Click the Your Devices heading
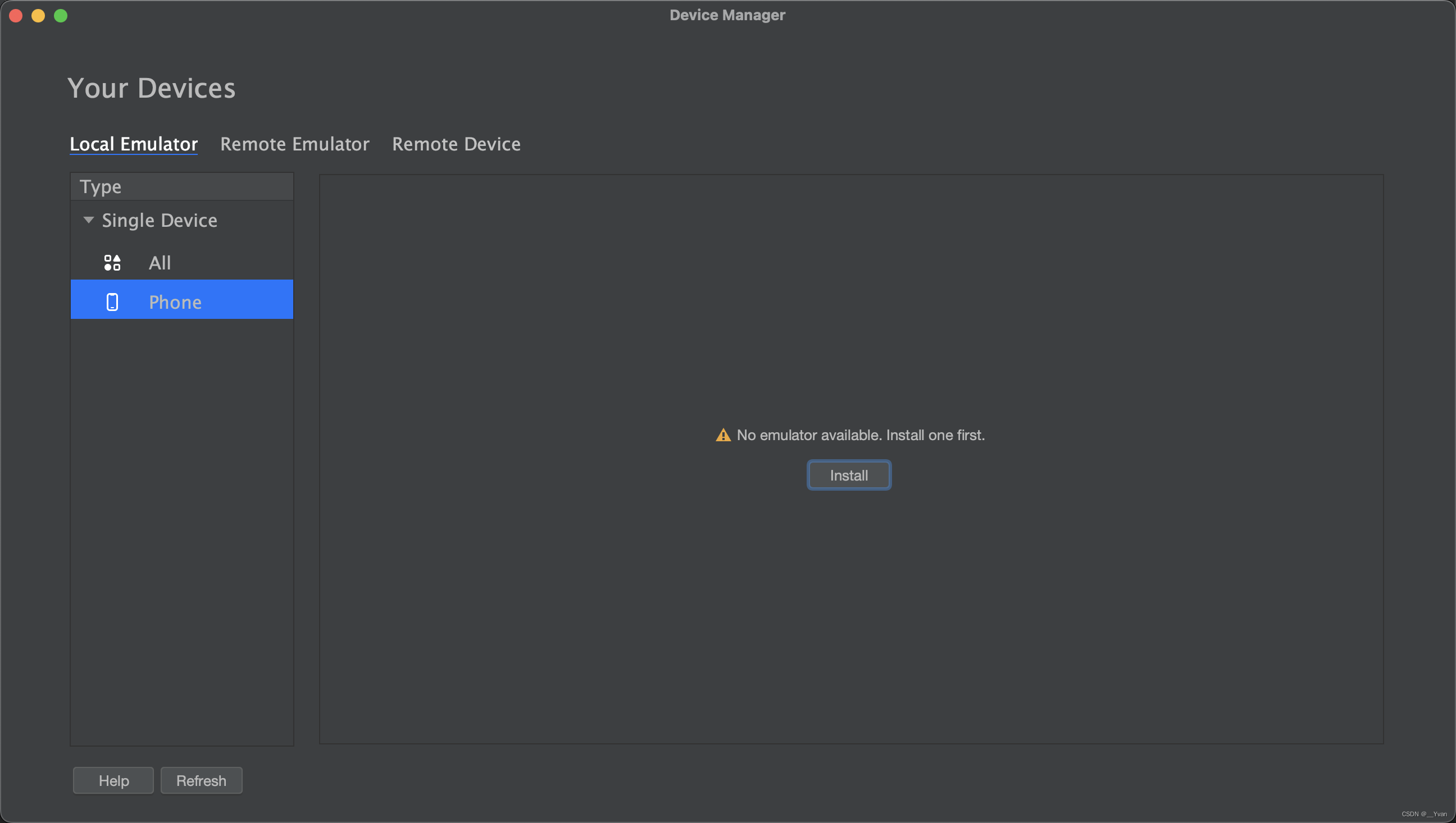 tap(152, 88)
